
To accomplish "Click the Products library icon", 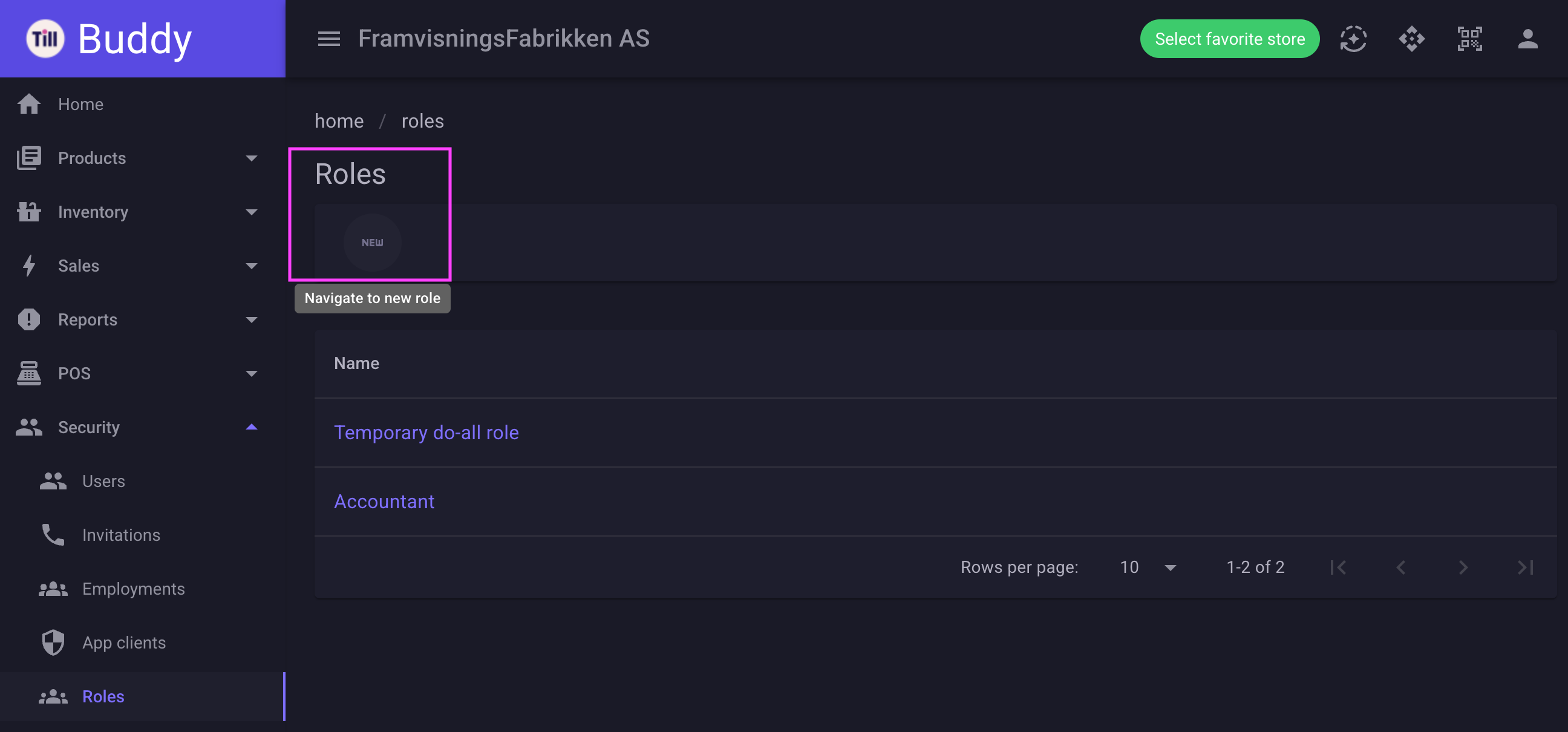I will point(28,158).
